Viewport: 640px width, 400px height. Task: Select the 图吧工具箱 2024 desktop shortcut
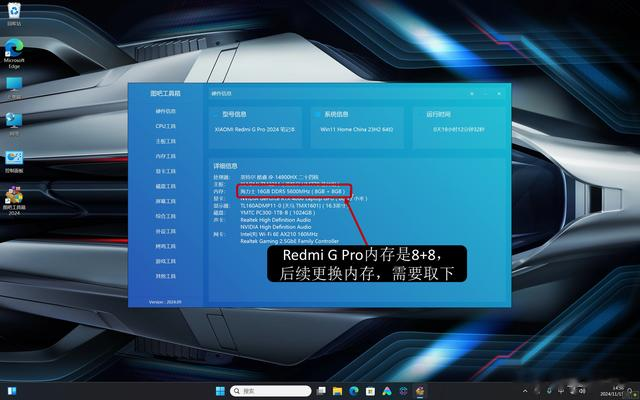[14, 200]
